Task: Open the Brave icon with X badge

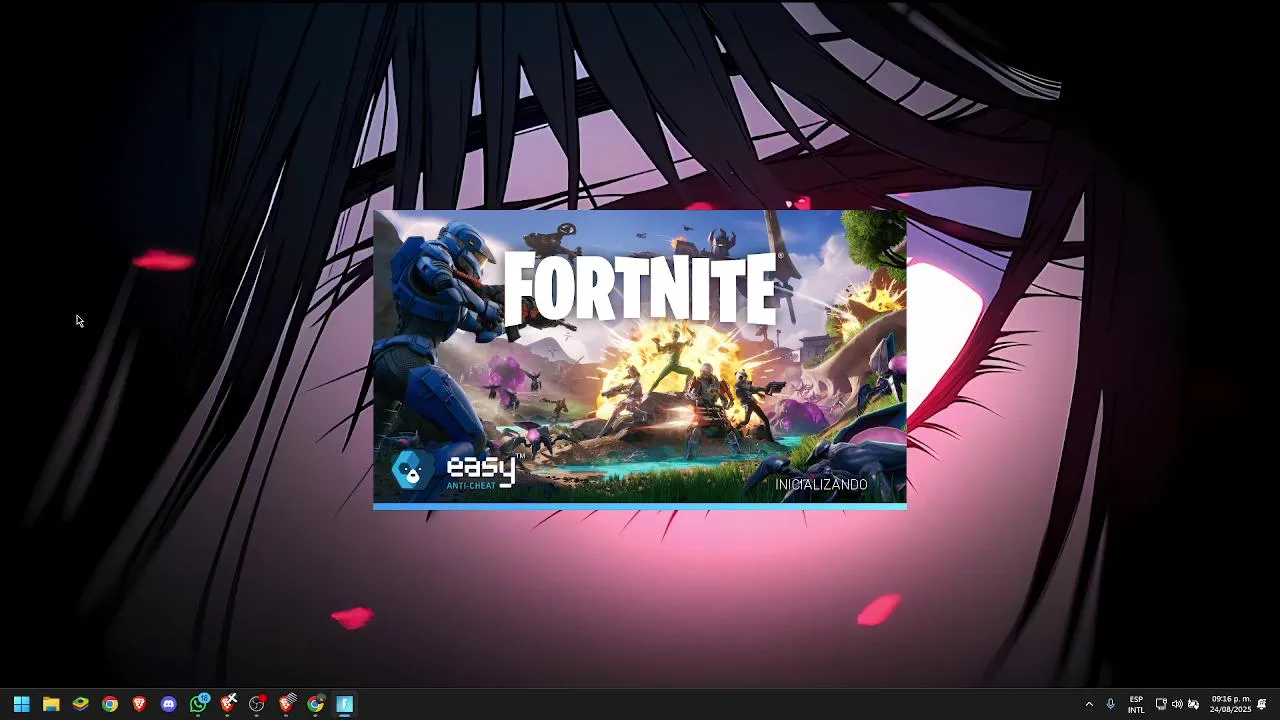Action: (228, 704)
